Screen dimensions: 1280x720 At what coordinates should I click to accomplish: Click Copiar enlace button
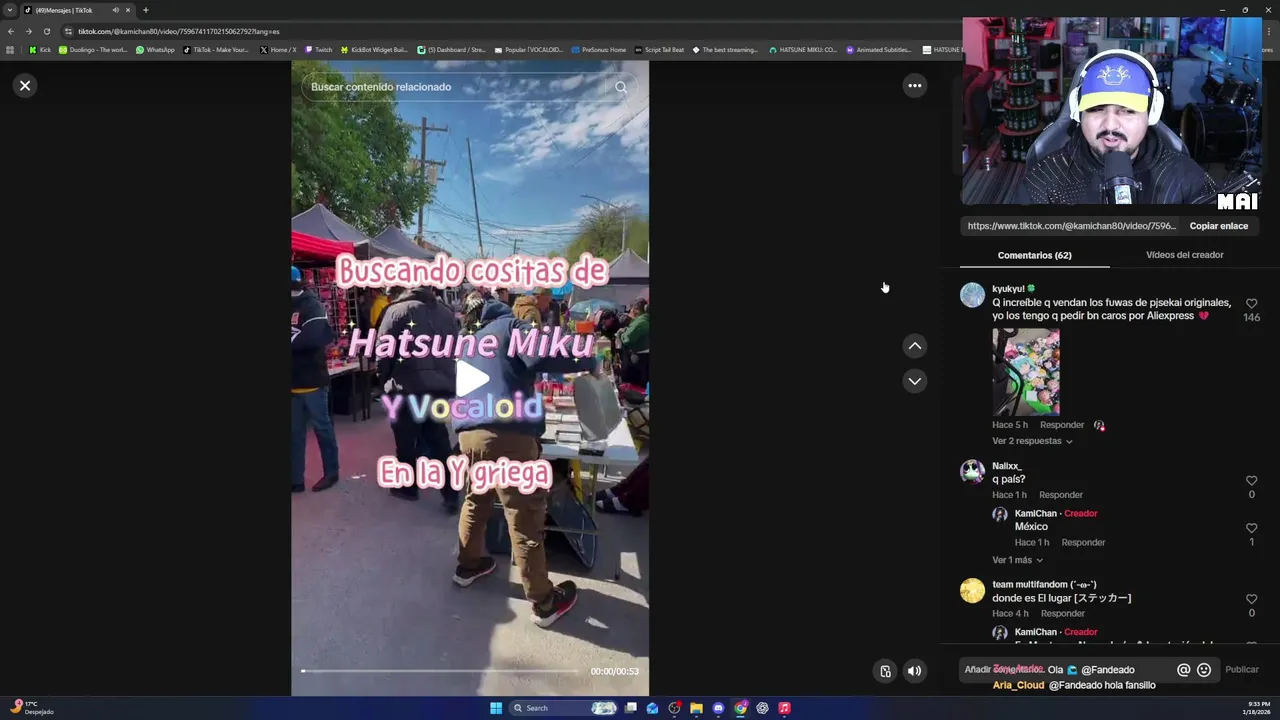pyautogui.click(x=1218, y=226)
